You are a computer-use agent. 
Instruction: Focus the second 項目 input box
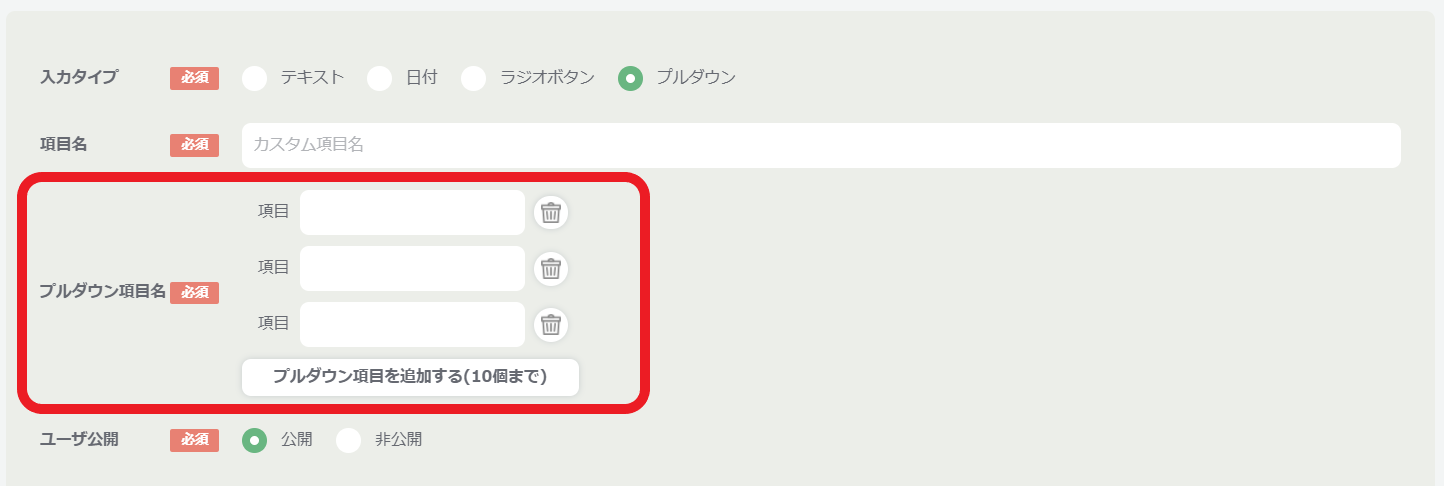(412, 269)
